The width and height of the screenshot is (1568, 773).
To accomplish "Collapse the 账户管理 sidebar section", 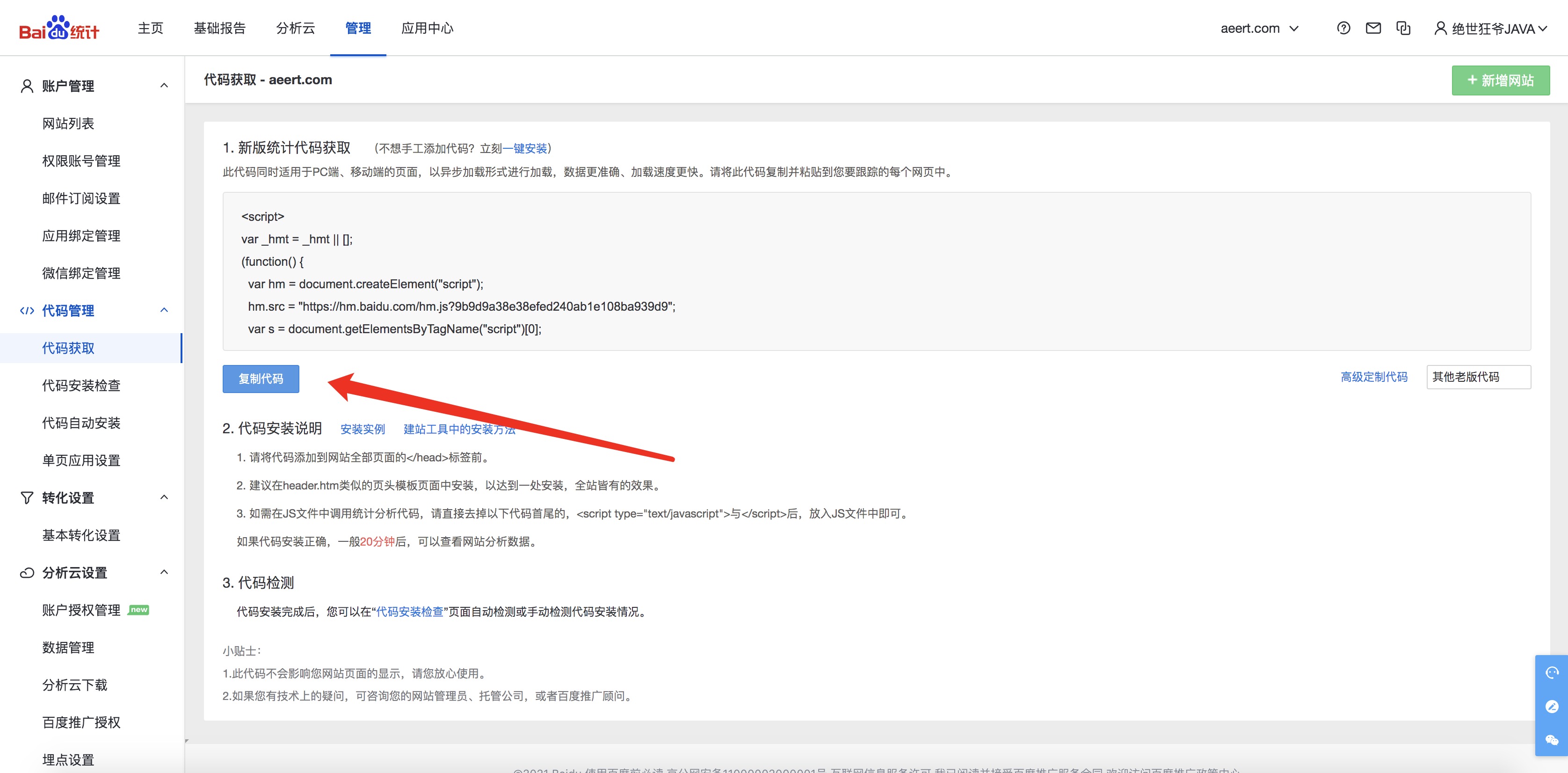I will [x=164, y=86].
